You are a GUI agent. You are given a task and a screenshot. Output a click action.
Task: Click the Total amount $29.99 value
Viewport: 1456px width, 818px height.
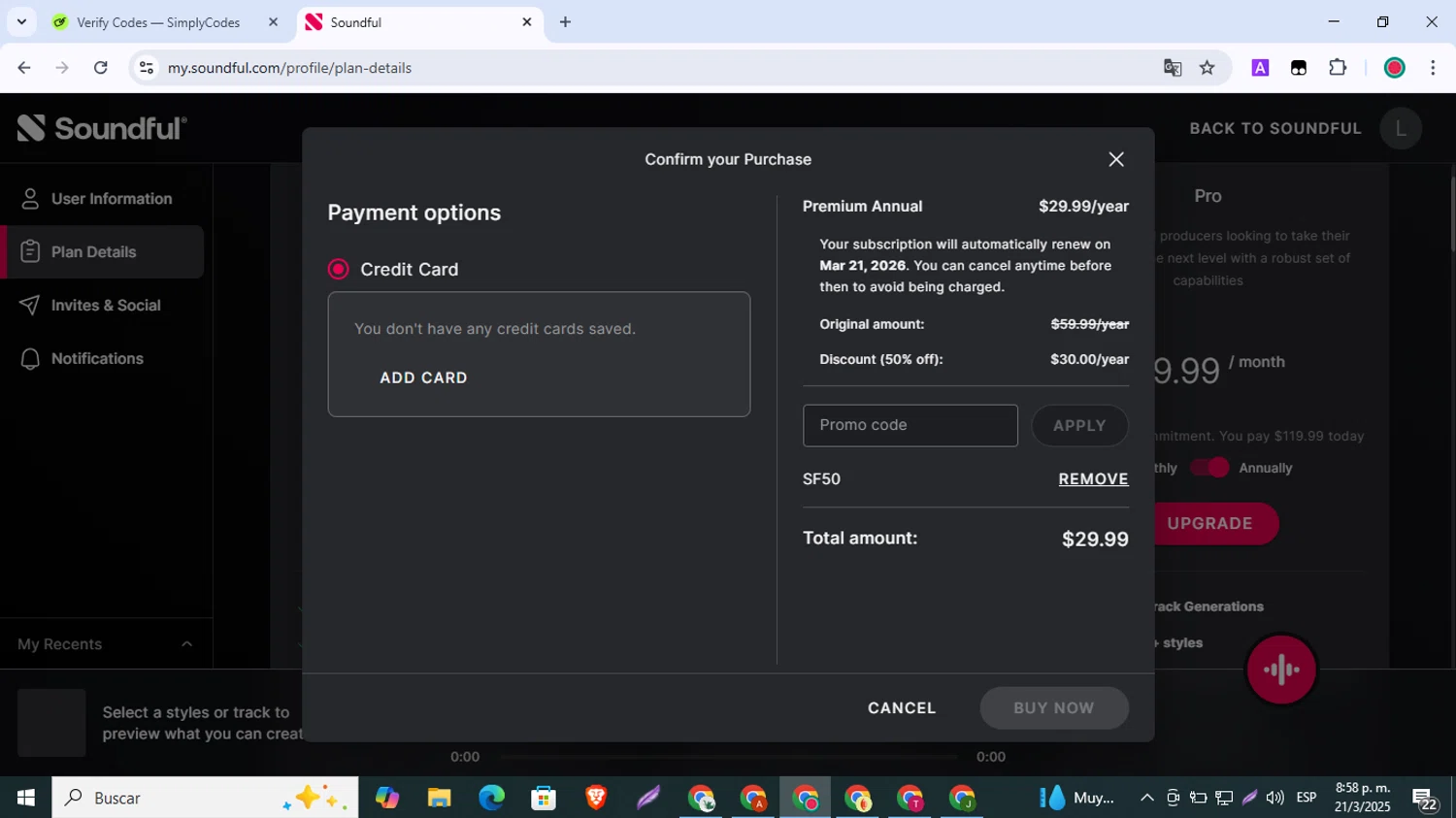click(x=1095, y=540)
